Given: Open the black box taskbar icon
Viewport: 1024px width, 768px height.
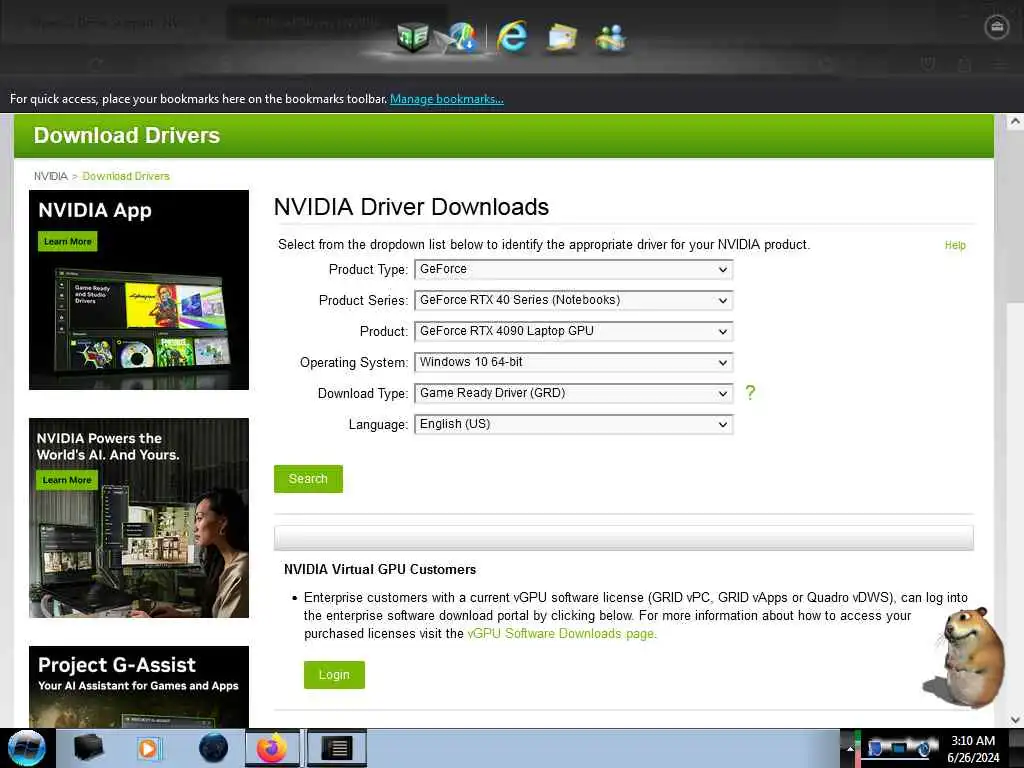Looking at the screenshot, I should coord(89,748).
